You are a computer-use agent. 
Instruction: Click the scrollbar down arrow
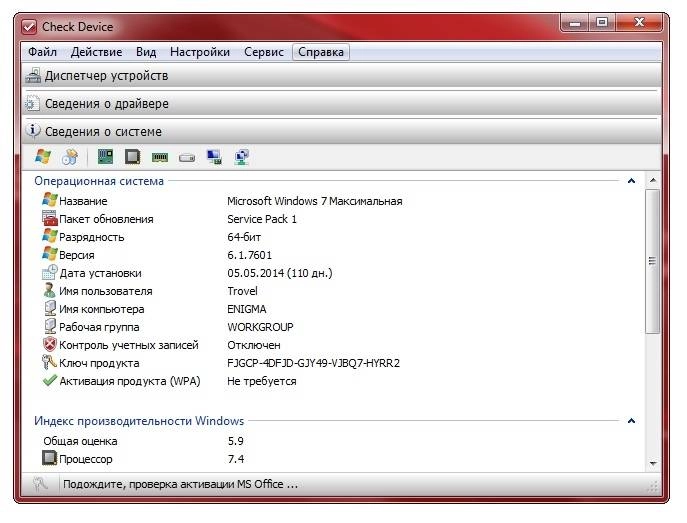653,463
